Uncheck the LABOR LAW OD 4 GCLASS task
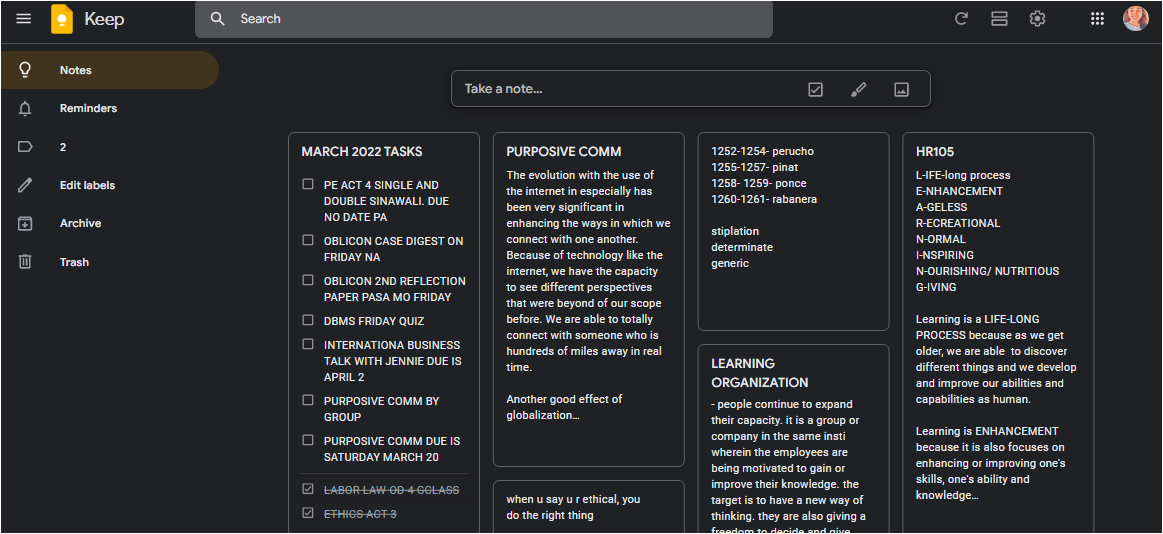Viewport: 1163px width, 534px height. 308,490
